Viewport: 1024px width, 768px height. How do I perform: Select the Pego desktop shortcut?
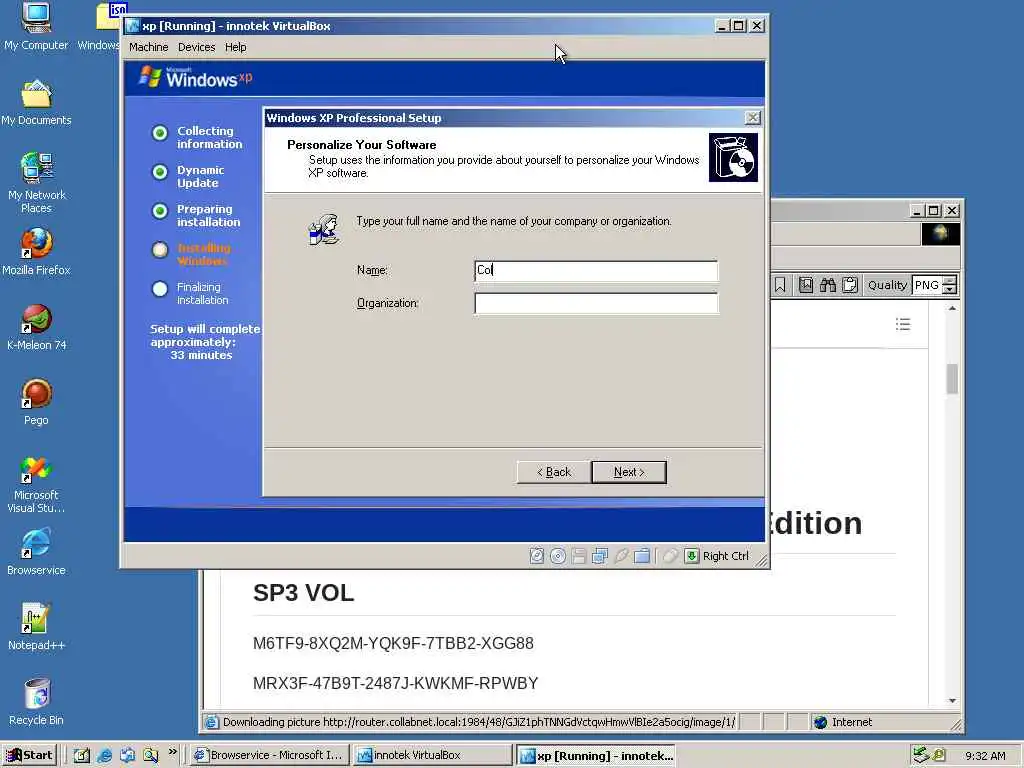36,402
